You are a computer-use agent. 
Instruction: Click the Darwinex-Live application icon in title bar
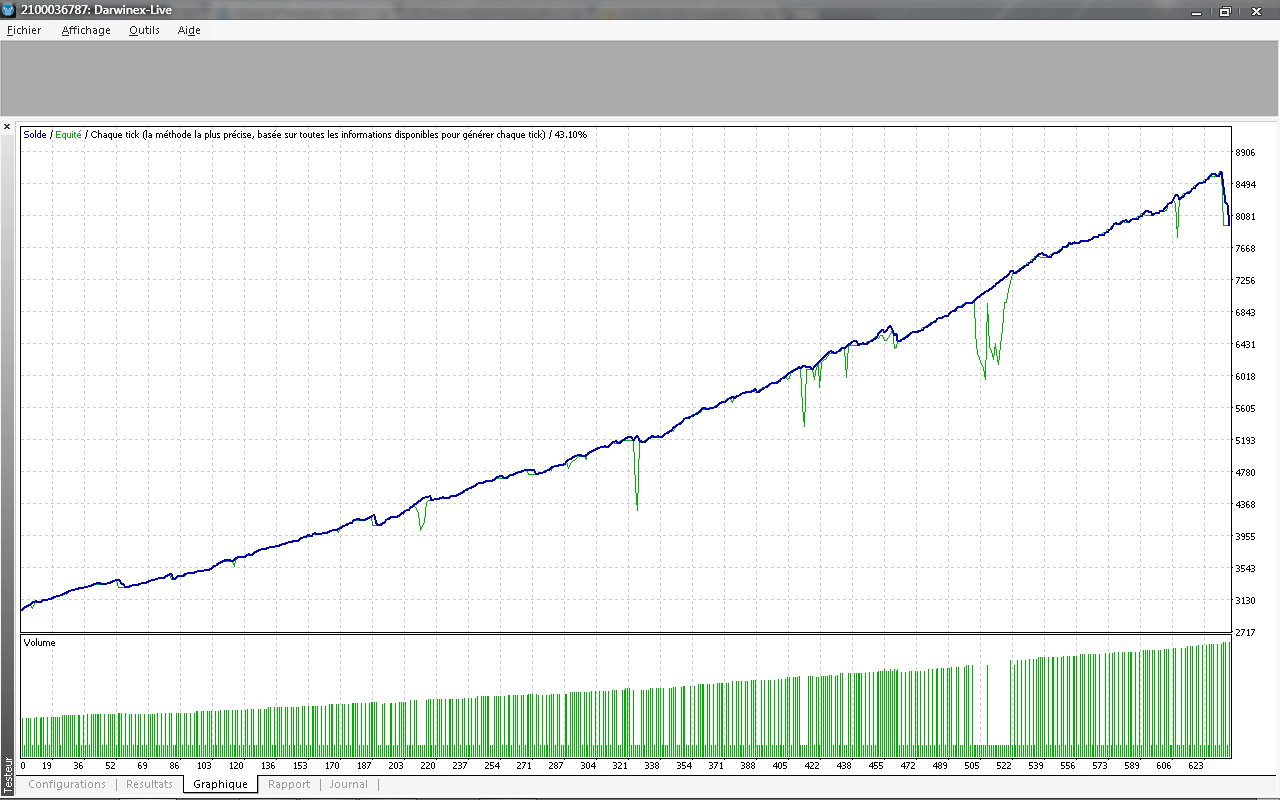(9, 10)
